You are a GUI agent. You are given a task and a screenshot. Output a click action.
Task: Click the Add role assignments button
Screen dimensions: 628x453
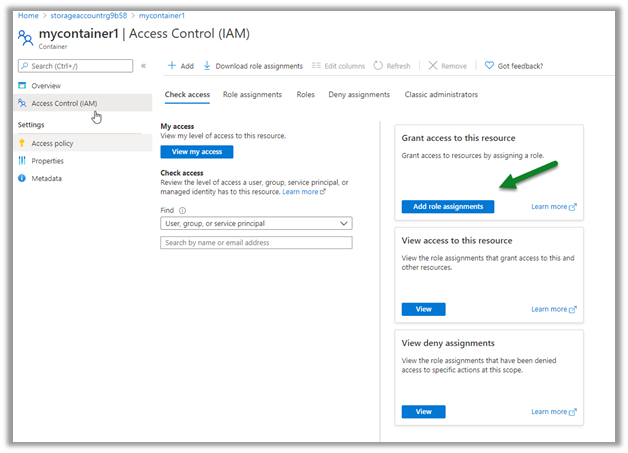point(447,206)
